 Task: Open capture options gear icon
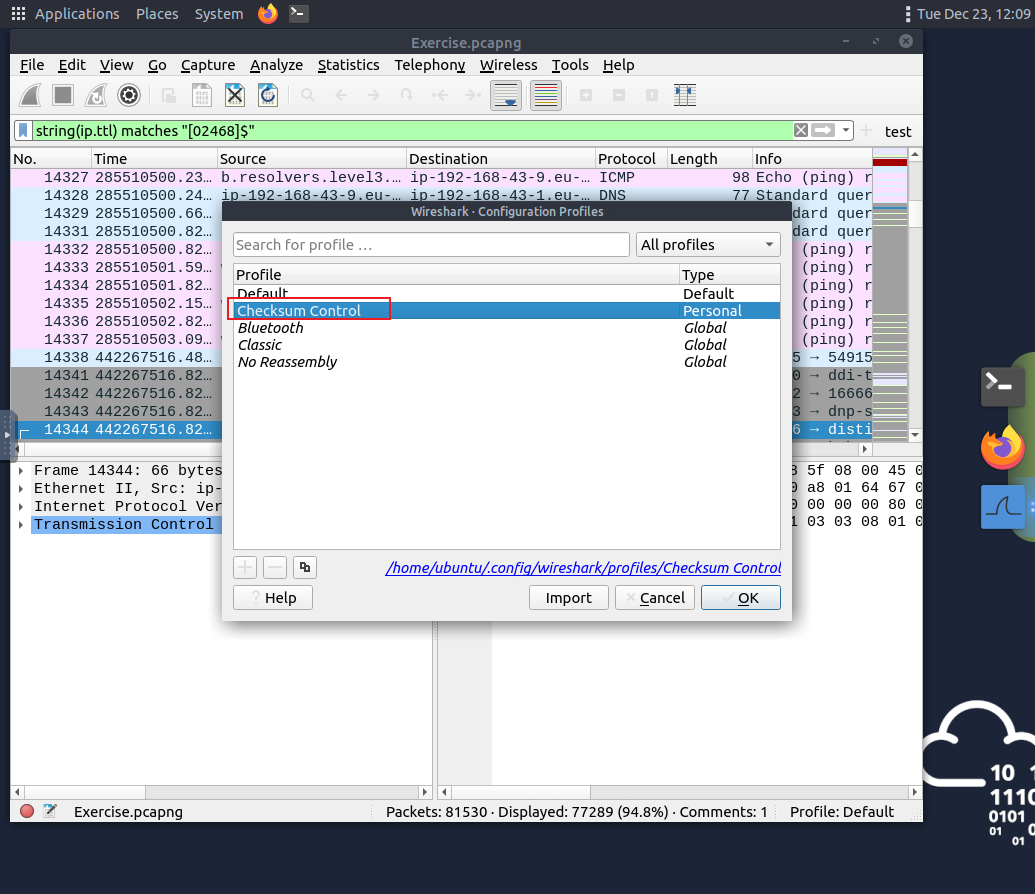click(129, 95)
